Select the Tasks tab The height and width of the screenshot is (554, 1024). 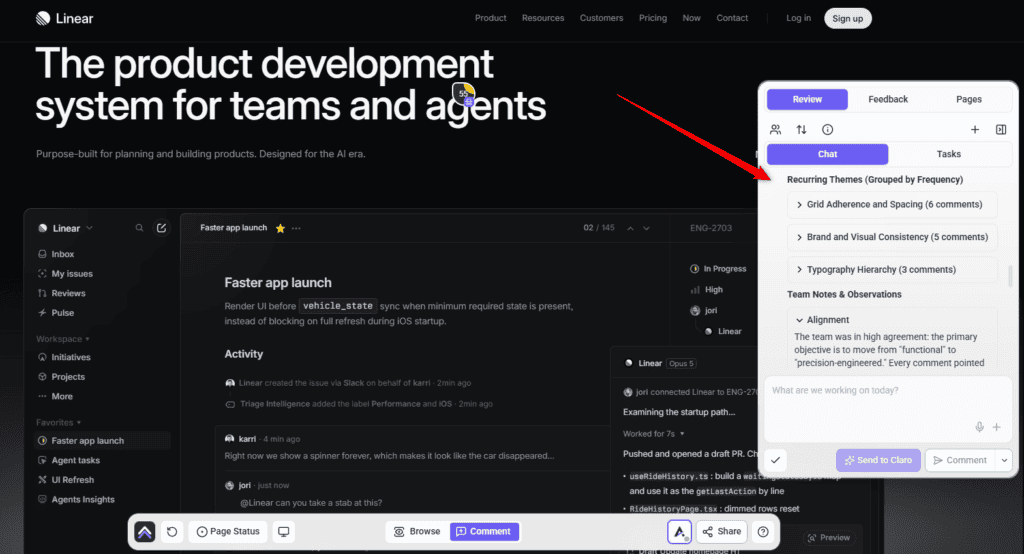[x=948, y=154]
